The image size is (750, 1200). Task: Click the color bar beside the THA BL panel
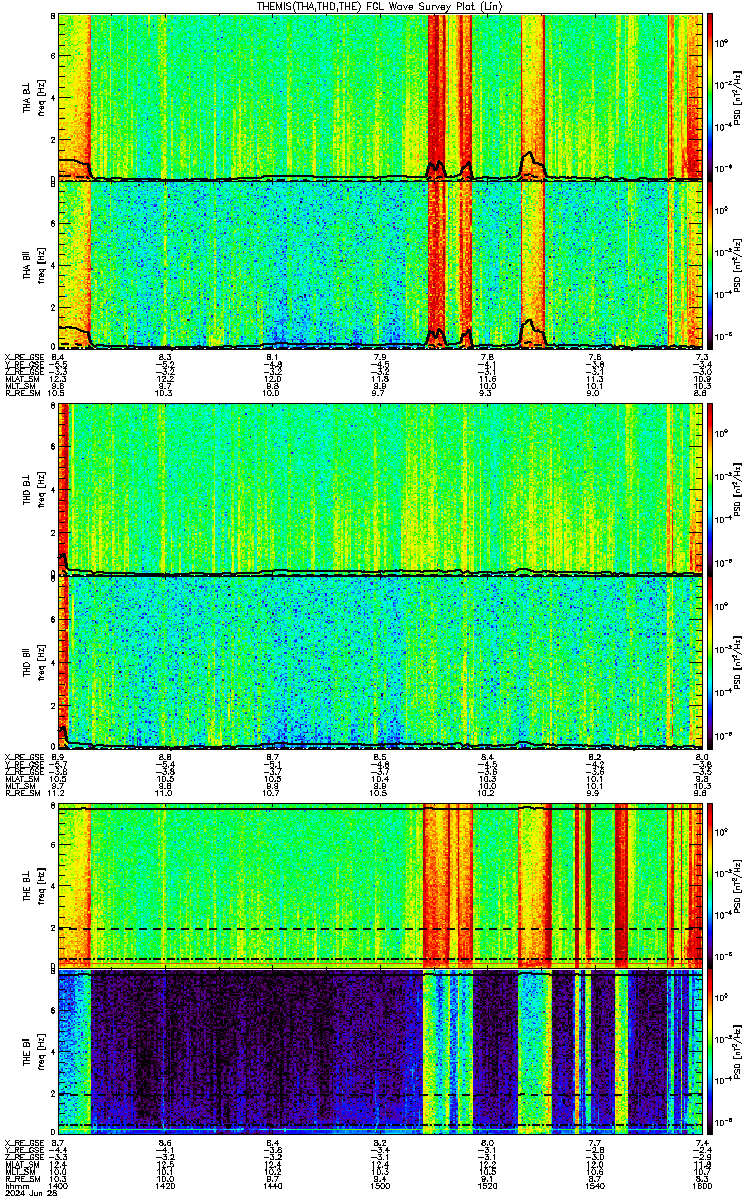(711, 97)
